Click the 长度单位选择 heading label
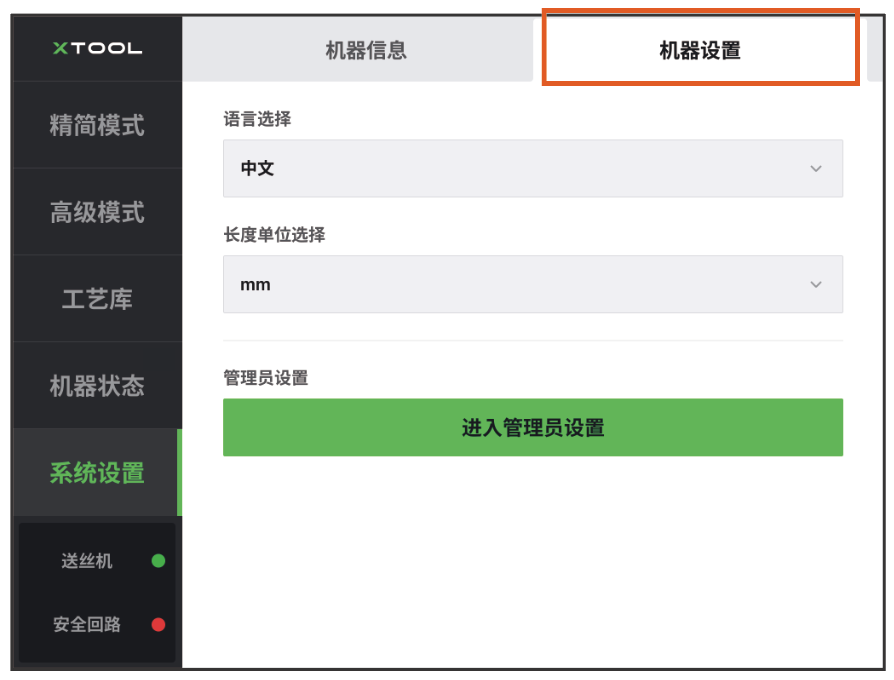This screenshot has height=680, width=894. click(274, 235)
